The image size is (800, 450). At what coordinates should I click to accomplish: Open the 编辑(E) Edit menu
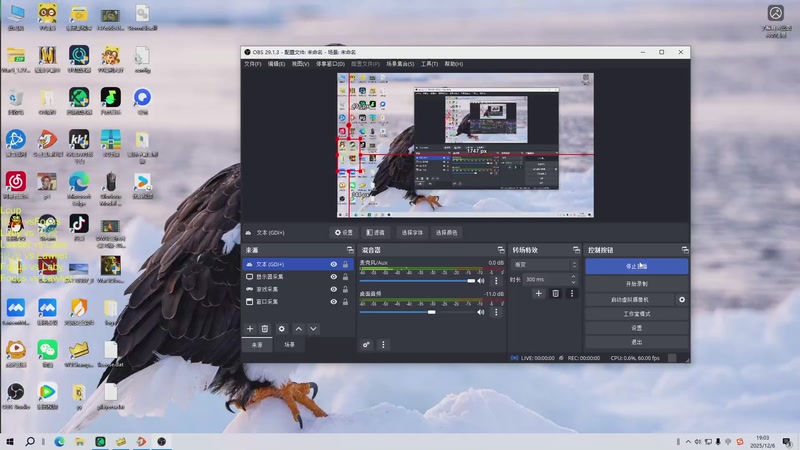pos(276,64)
